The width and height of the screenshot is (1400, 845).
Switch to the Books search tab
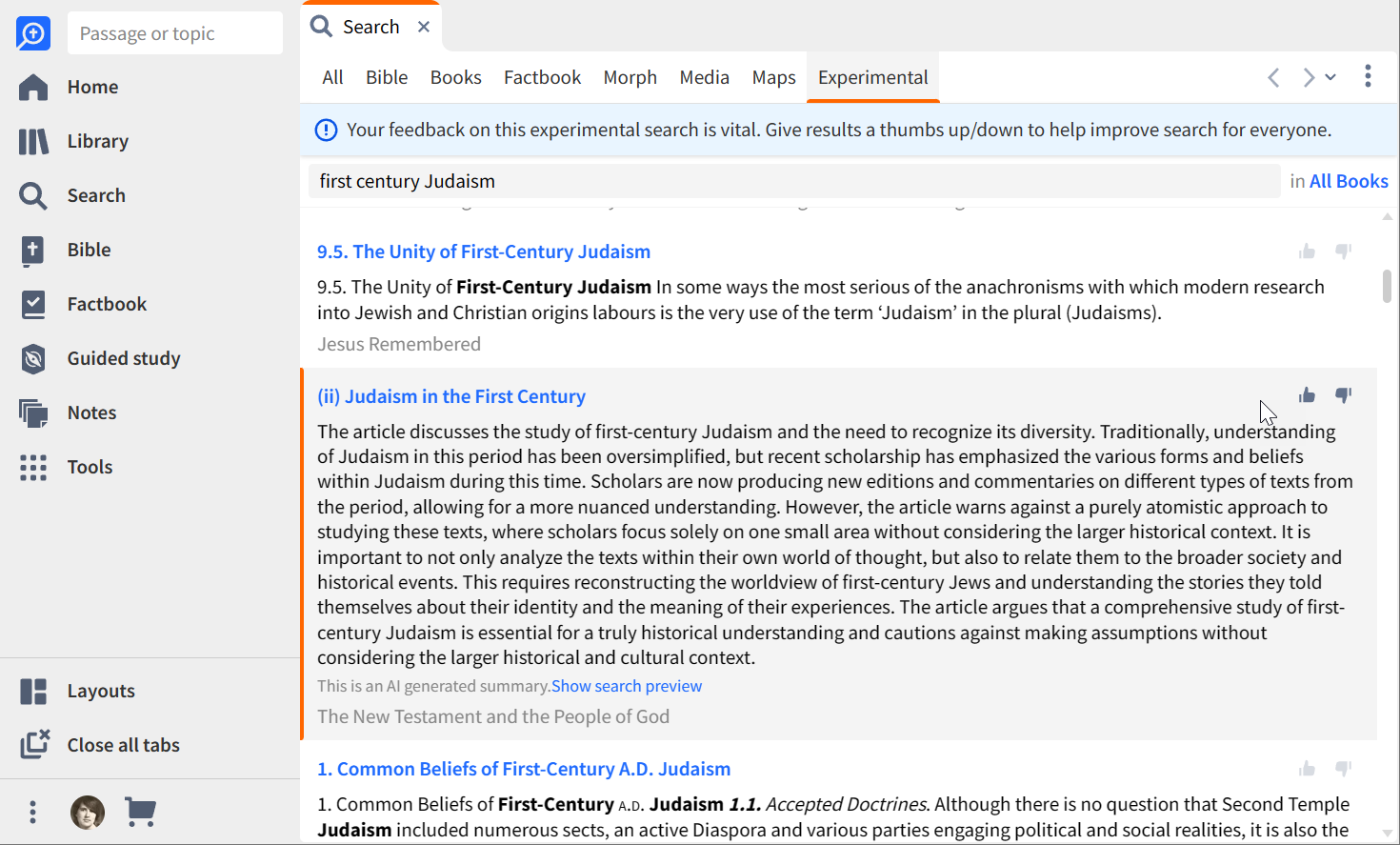tap(455, 77)
